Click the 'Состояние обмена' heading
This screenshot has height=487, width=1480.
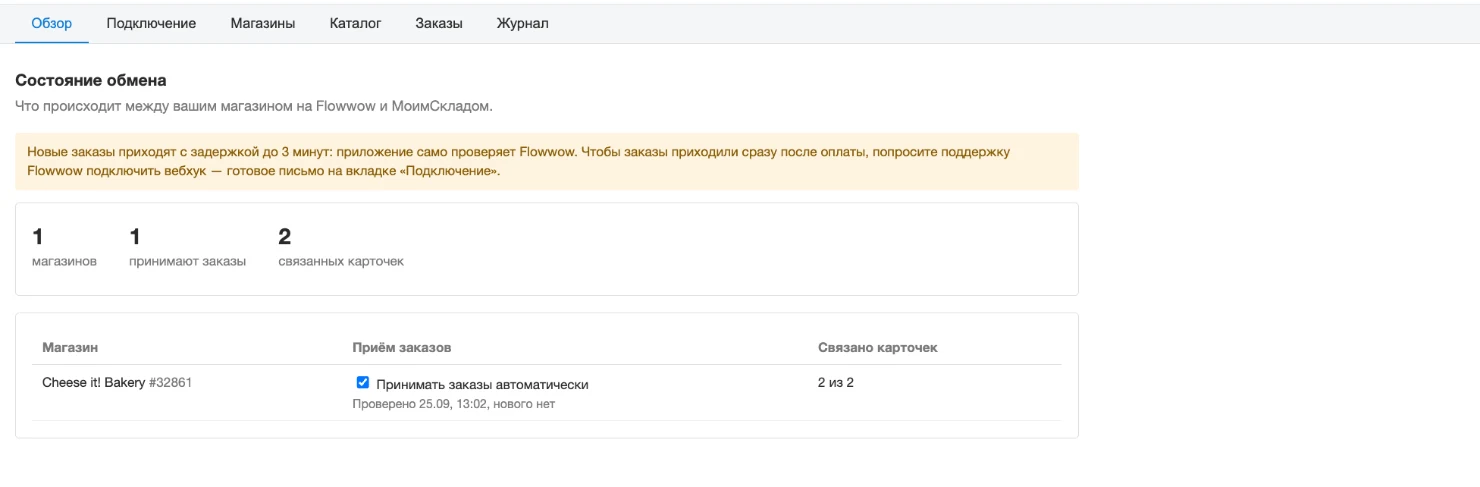coord(91,80)
